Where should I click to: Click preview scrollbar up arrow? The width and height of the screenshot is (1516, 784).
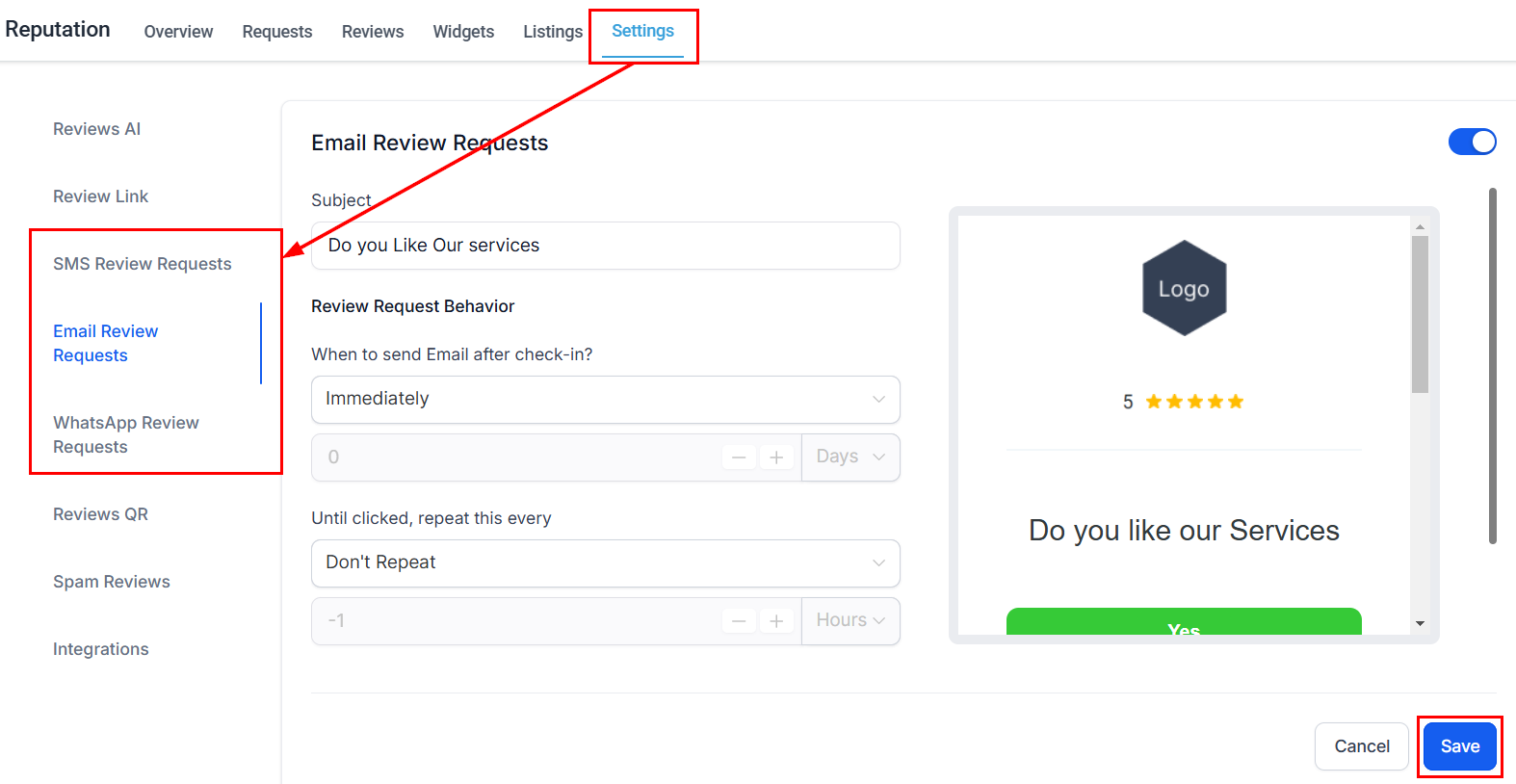[x=1420, y=226]
